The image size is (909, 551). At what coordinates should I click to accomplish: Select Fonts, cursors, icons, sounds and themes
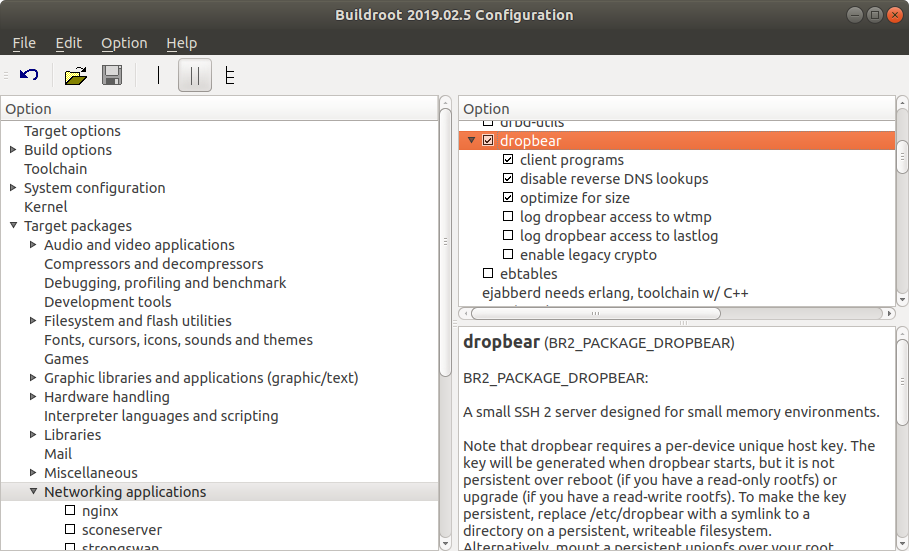click(179, 340)
